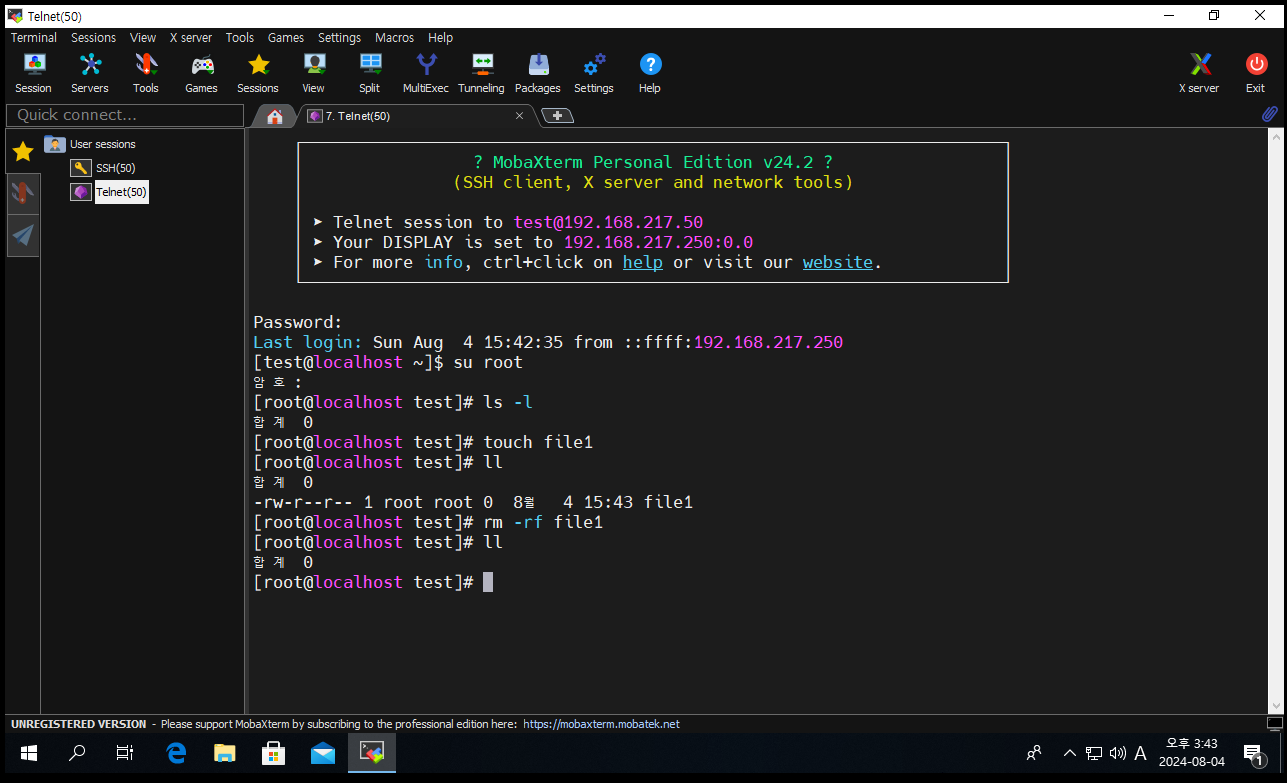Viewport: 1287px width, 783px height.
Task: Go to the Home tab icon
Action: (275, 116)
